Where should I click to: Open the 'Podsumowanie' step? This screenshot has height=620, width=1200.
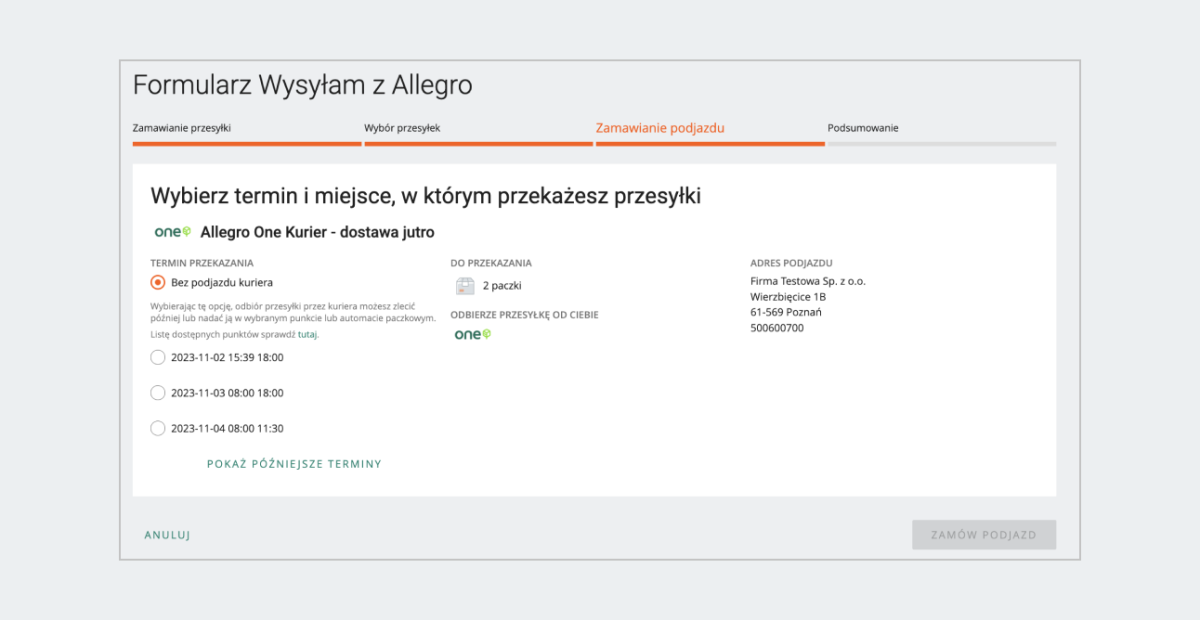(863, 128)
